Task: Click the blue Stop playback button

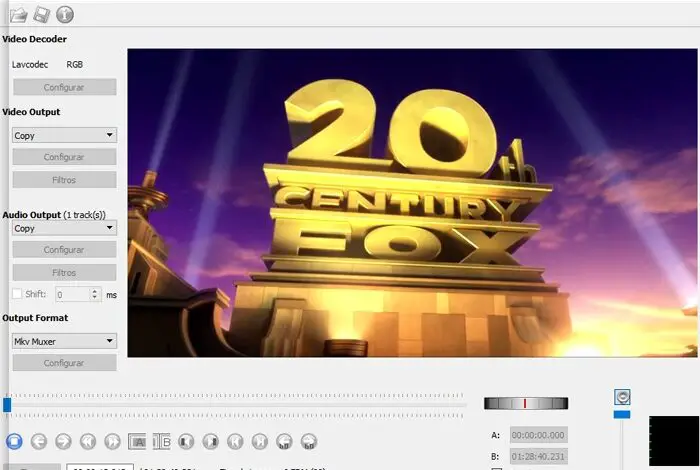Action: [14, 441]
